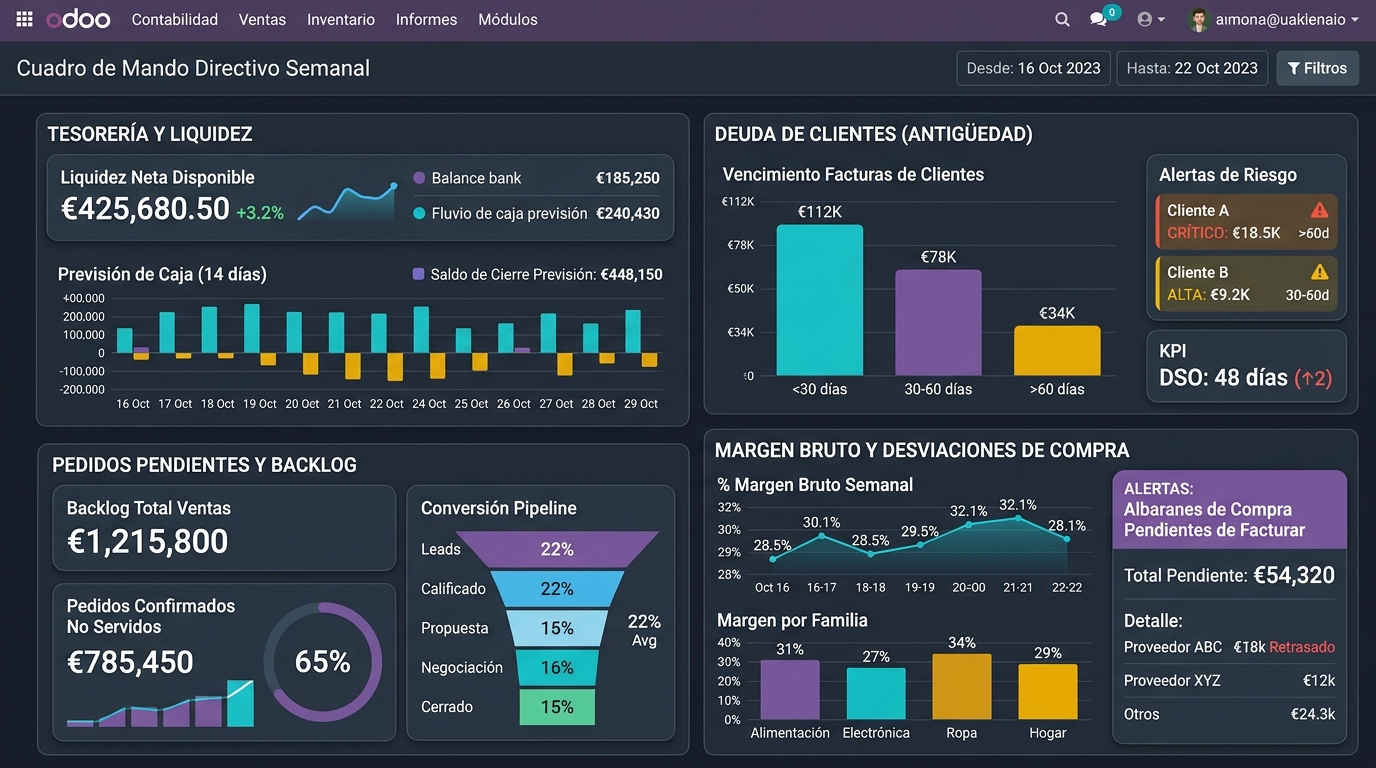Click the Proveedor XYZ row

[1229, 680]
